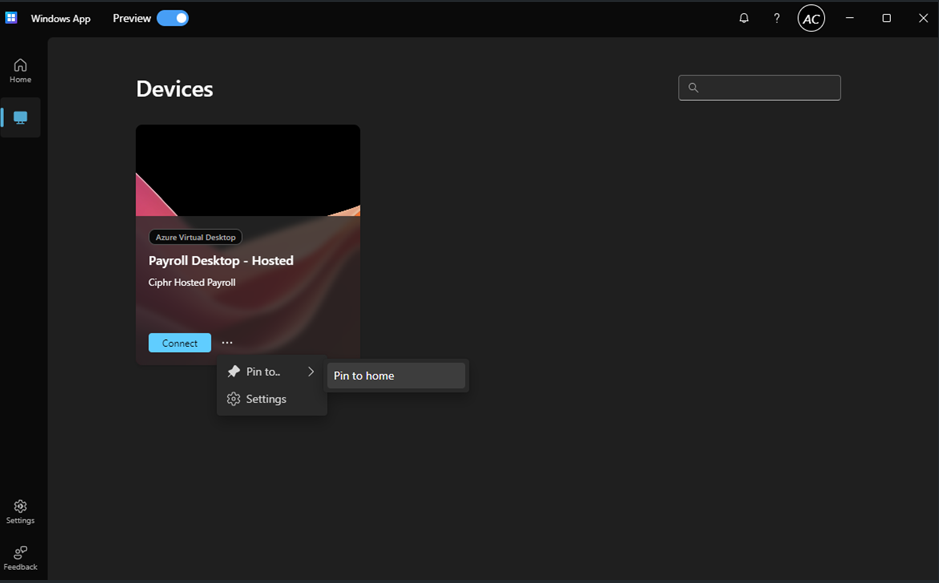This screenshot has width=939, height=583.
Task: Minimize the Windows App window
Action: click(849, 18)
